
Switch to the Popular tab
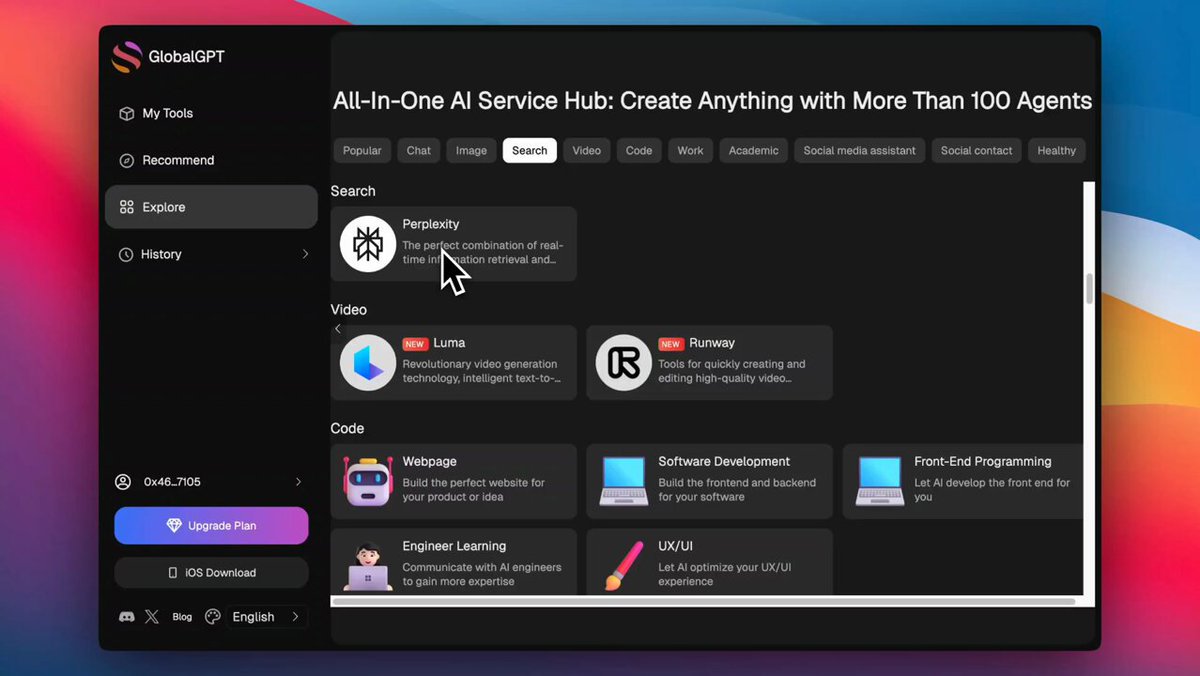point(362,151)
